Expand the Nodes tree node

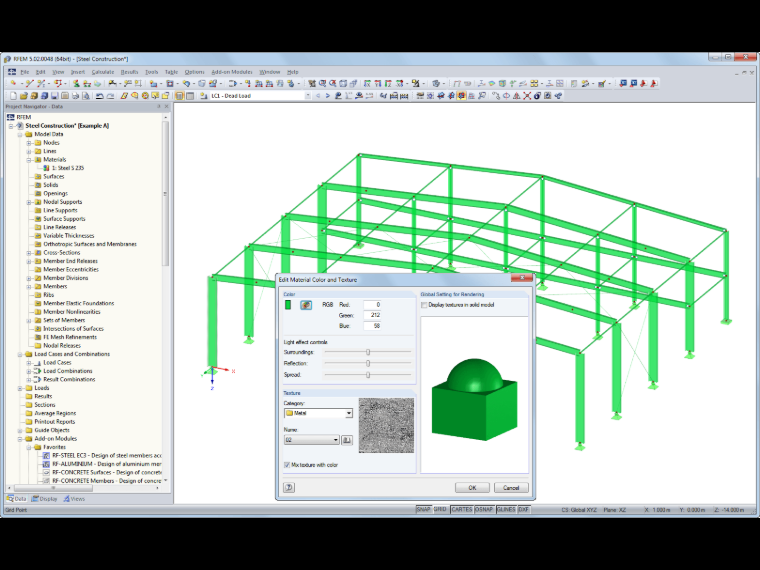[29, 143]
